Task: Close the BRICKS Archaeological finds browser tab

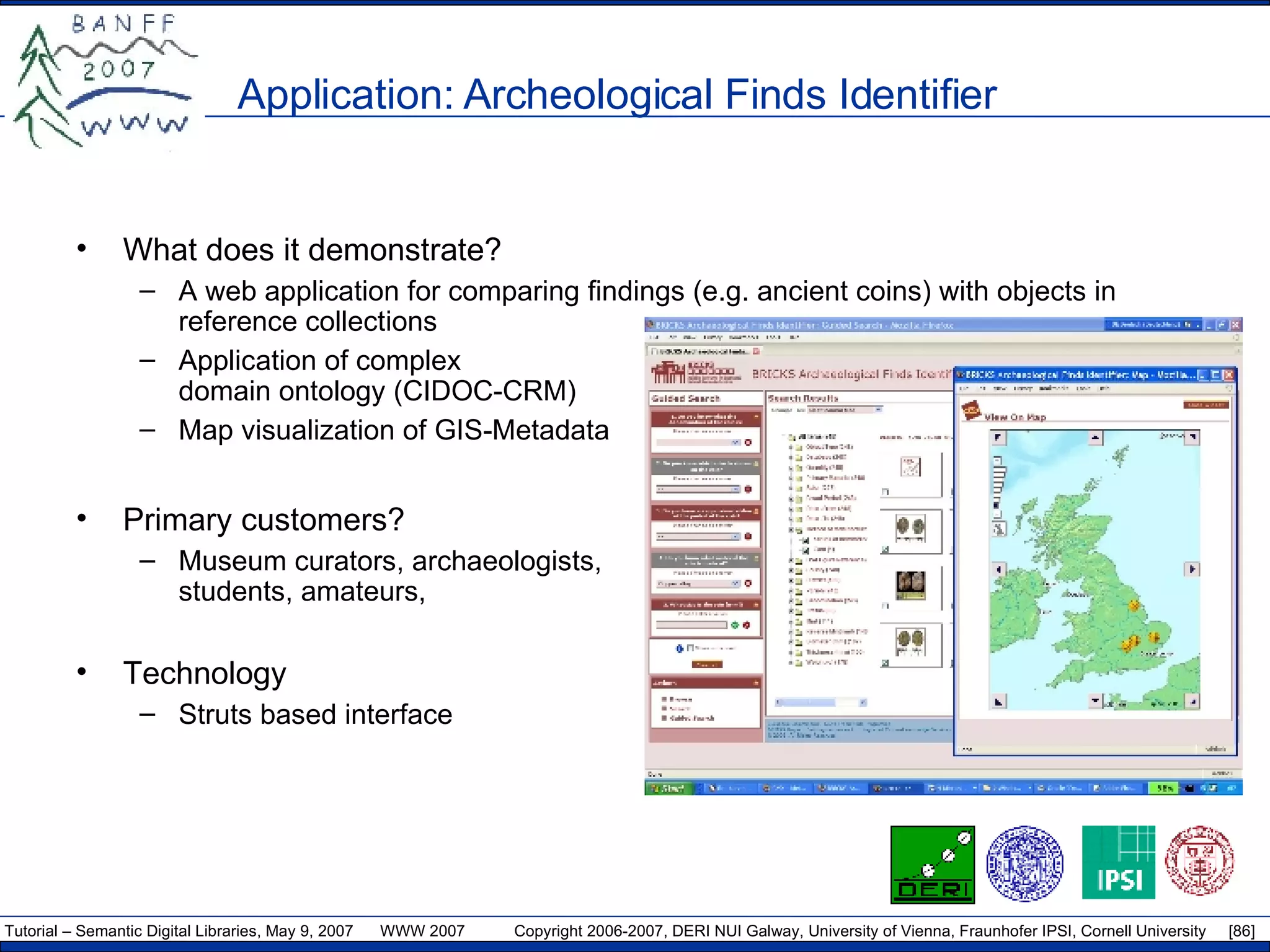Action: pyautogui.click(x=756, y=351)
